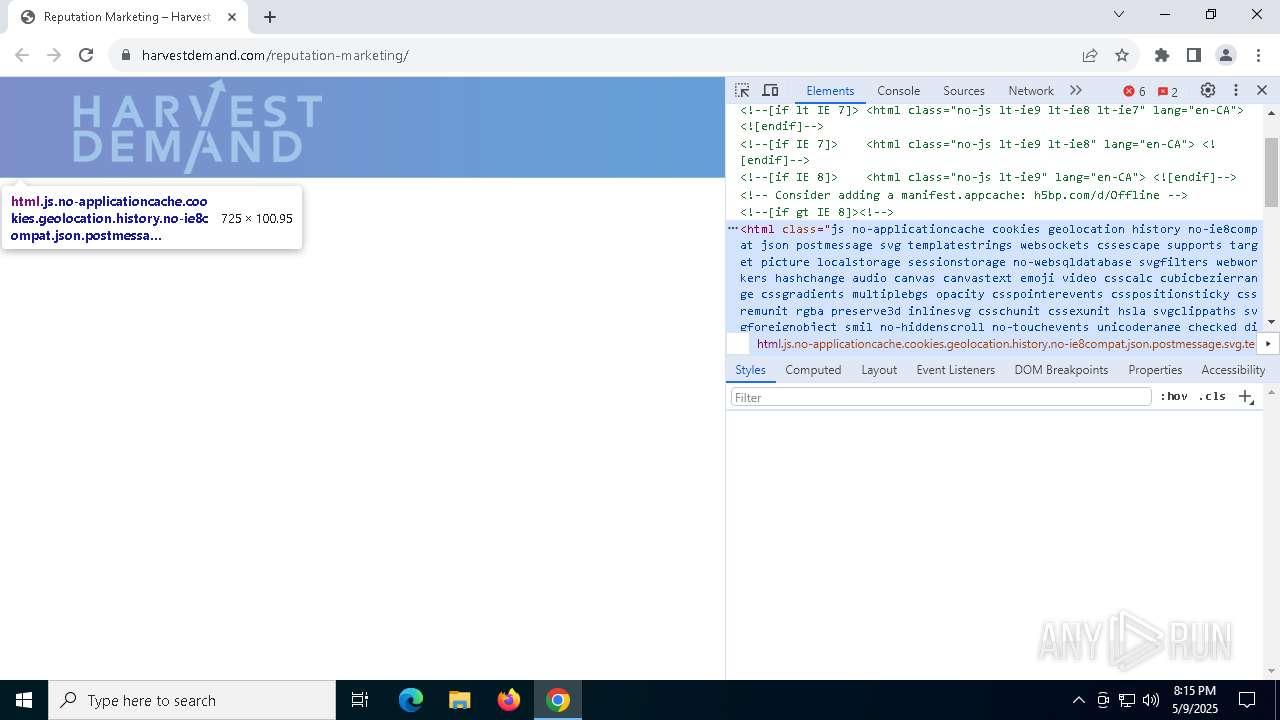Select the 'if gt IE 8' comment line
The height and width of the screenshot is (720, 1280).
(817, 212)
